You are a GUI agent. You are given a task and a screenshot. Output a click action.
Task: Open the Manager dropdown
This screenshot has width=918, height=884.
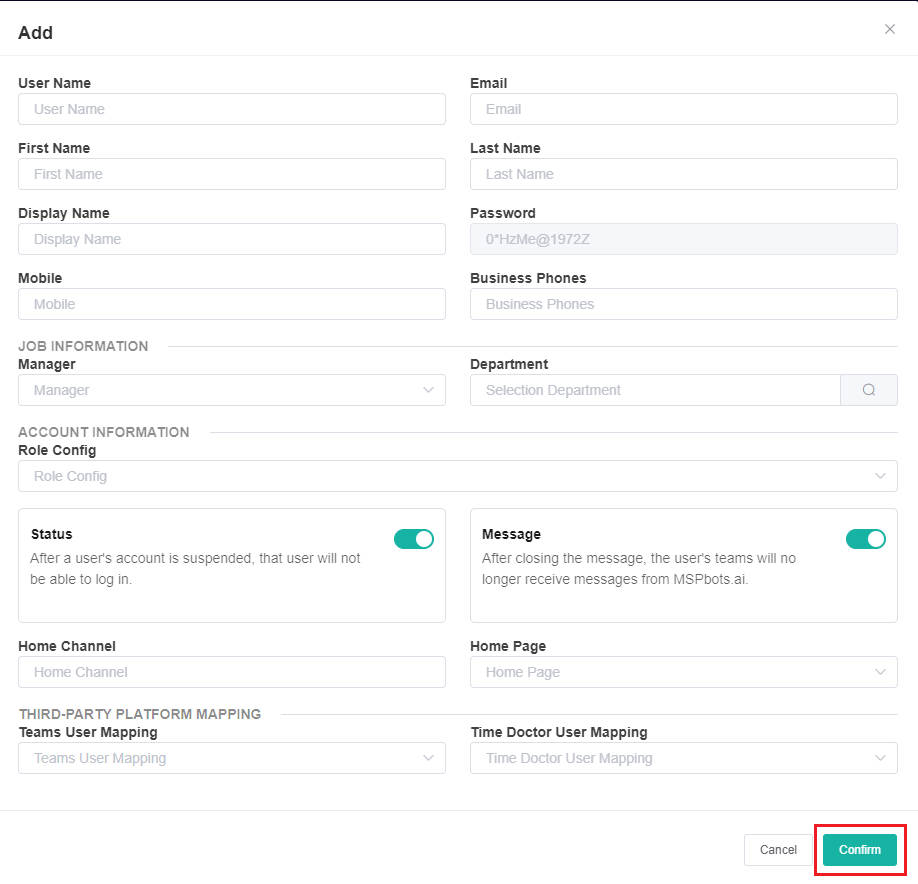pos(232,390)
